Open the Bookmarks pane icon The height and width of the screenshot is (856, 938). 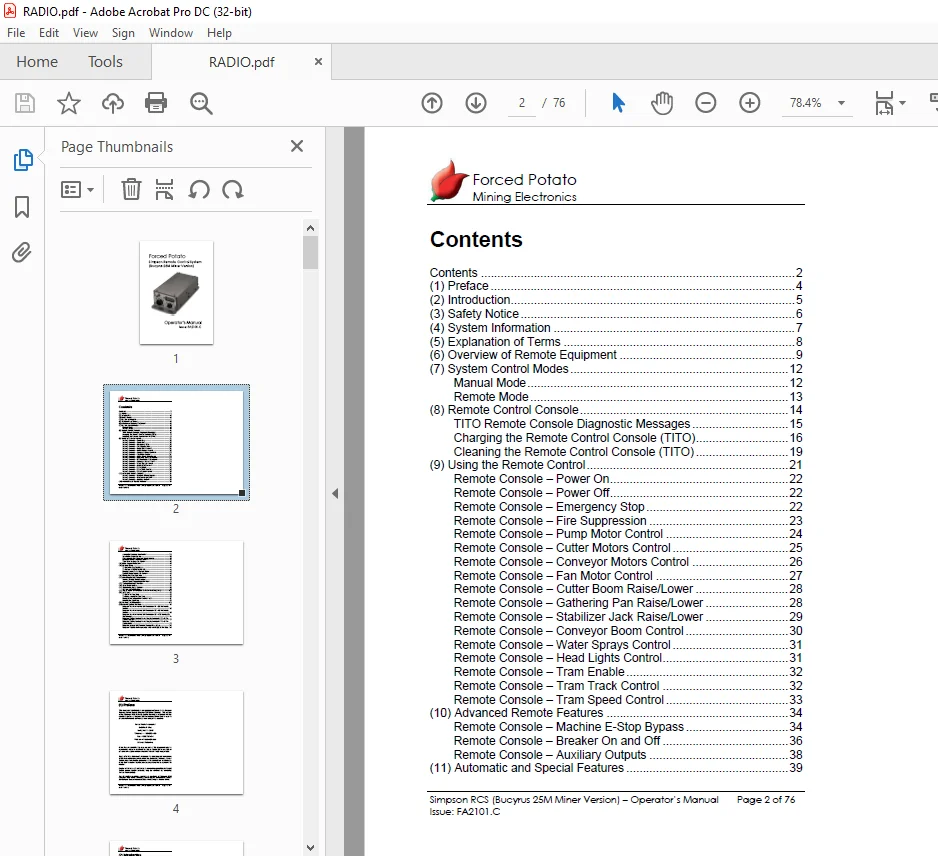click(22, 207)
